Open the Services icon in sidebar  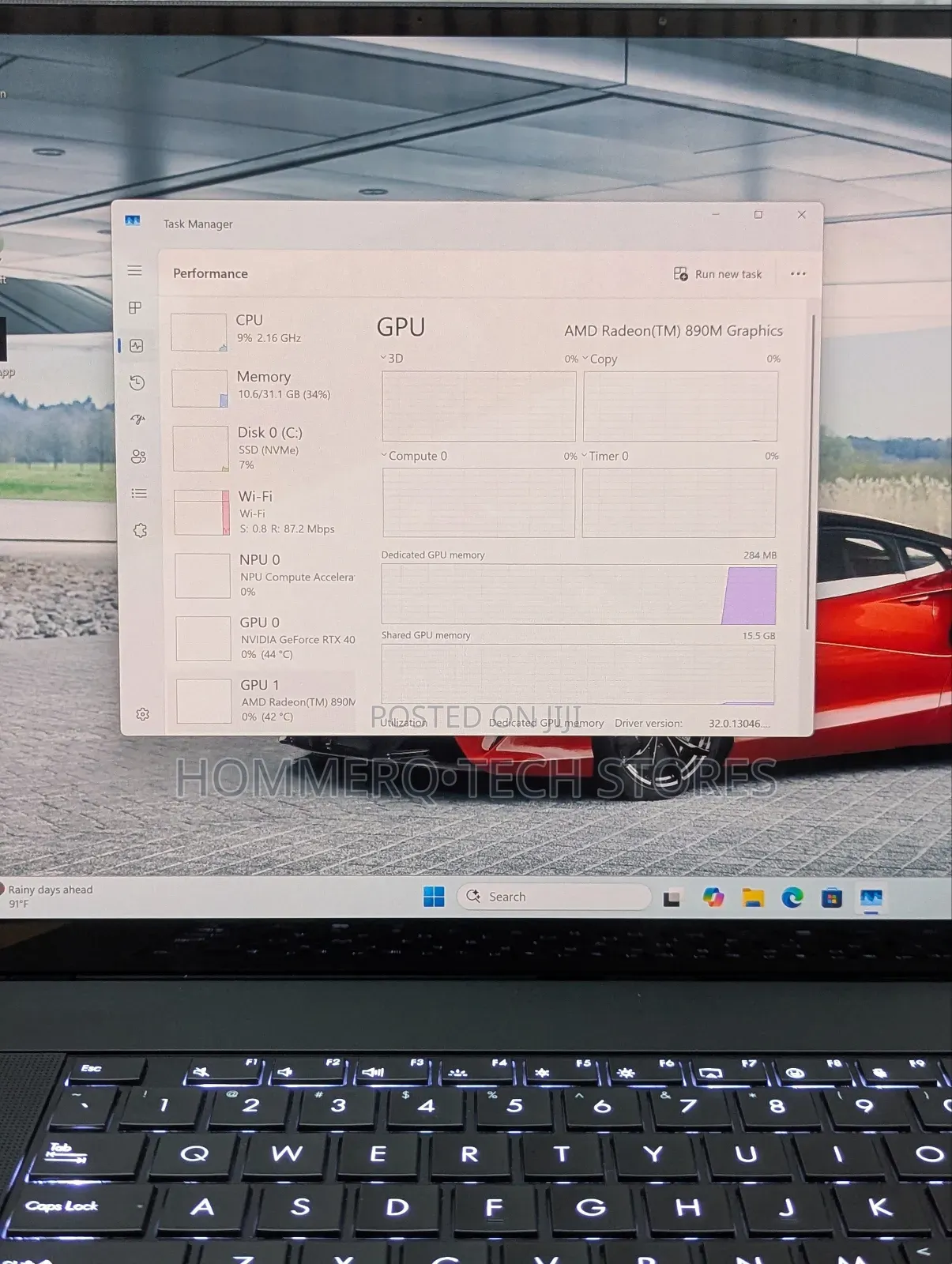[x=141, y=530]
